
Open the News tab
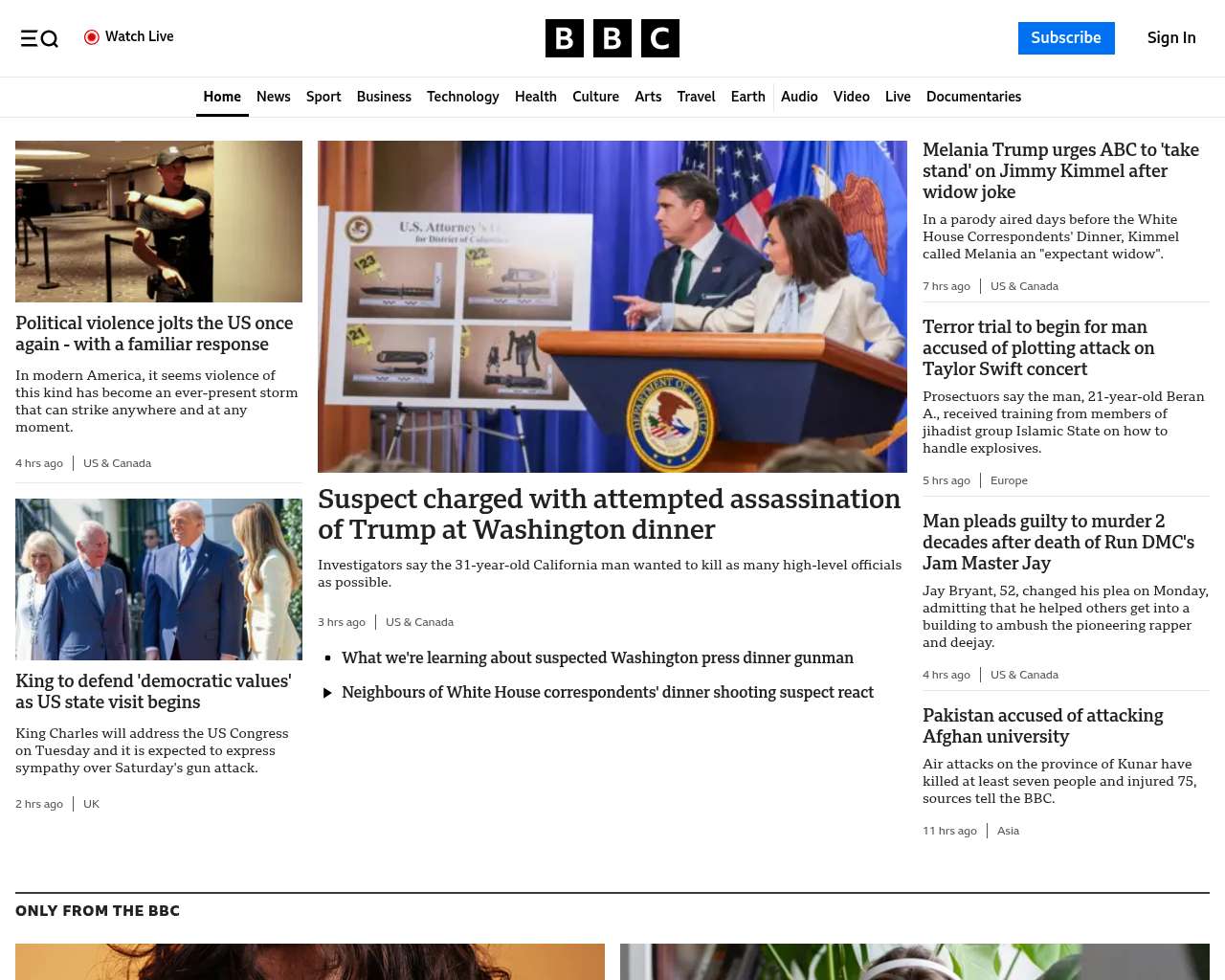[x=273, y=97]
